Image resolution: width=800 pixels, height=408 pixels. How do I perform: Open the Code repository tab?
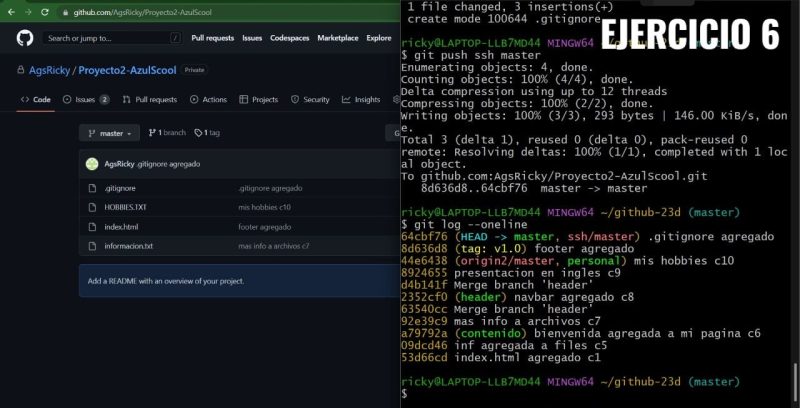tap(35, 100)
